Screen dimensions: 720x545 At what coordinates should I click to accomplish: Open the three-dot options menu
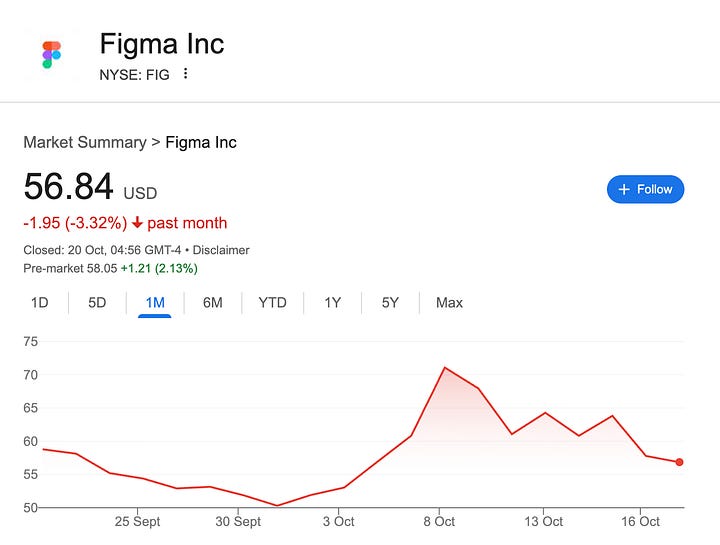point(185,74)
